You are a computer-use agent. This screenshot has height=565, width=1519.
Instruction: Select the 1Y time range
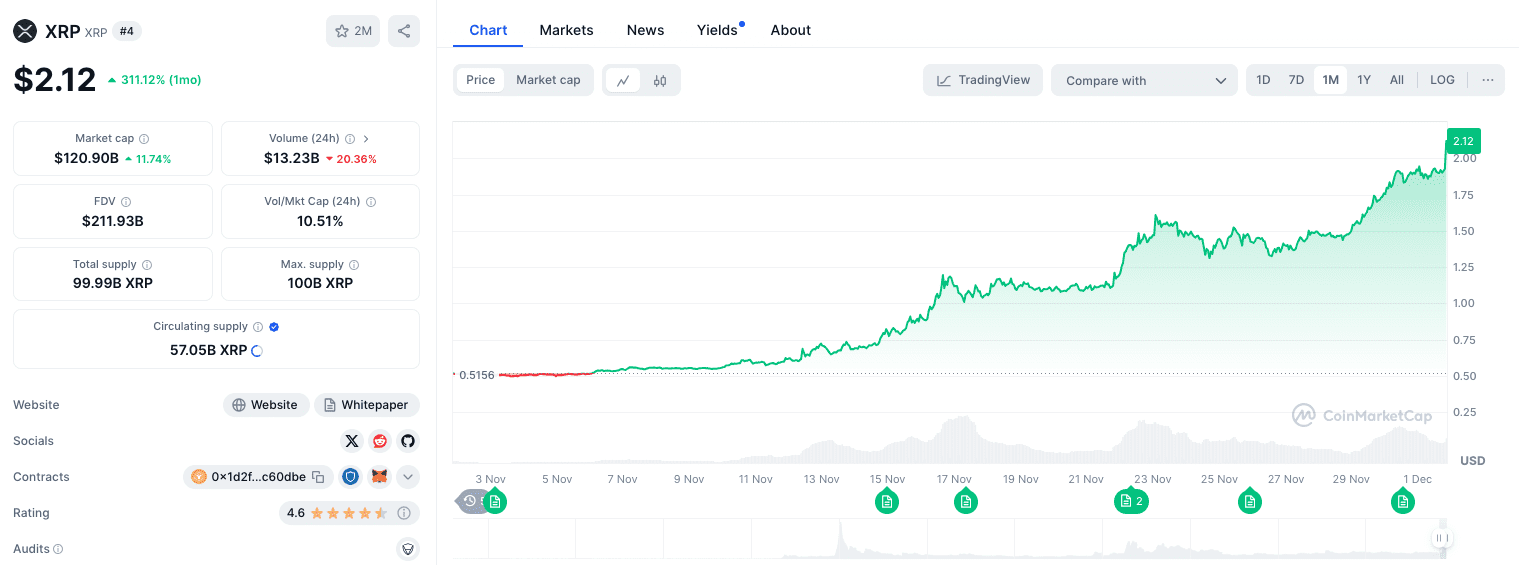(x=1364, y=80)
